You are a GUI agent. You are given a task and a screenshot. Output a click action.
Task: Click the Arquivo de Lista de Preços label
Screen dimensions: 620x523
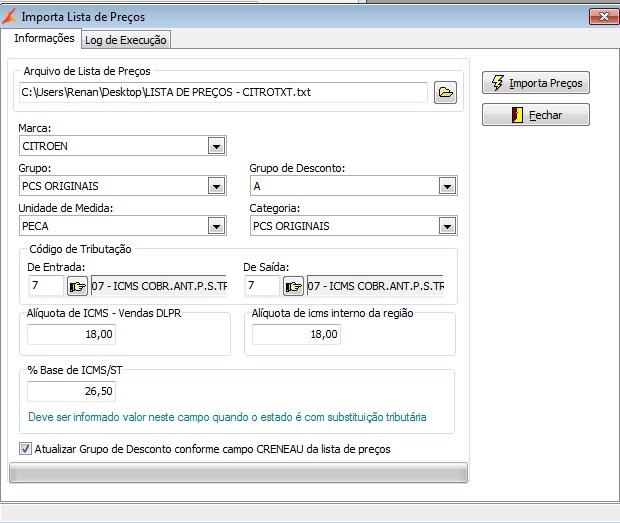coord(87,71)
